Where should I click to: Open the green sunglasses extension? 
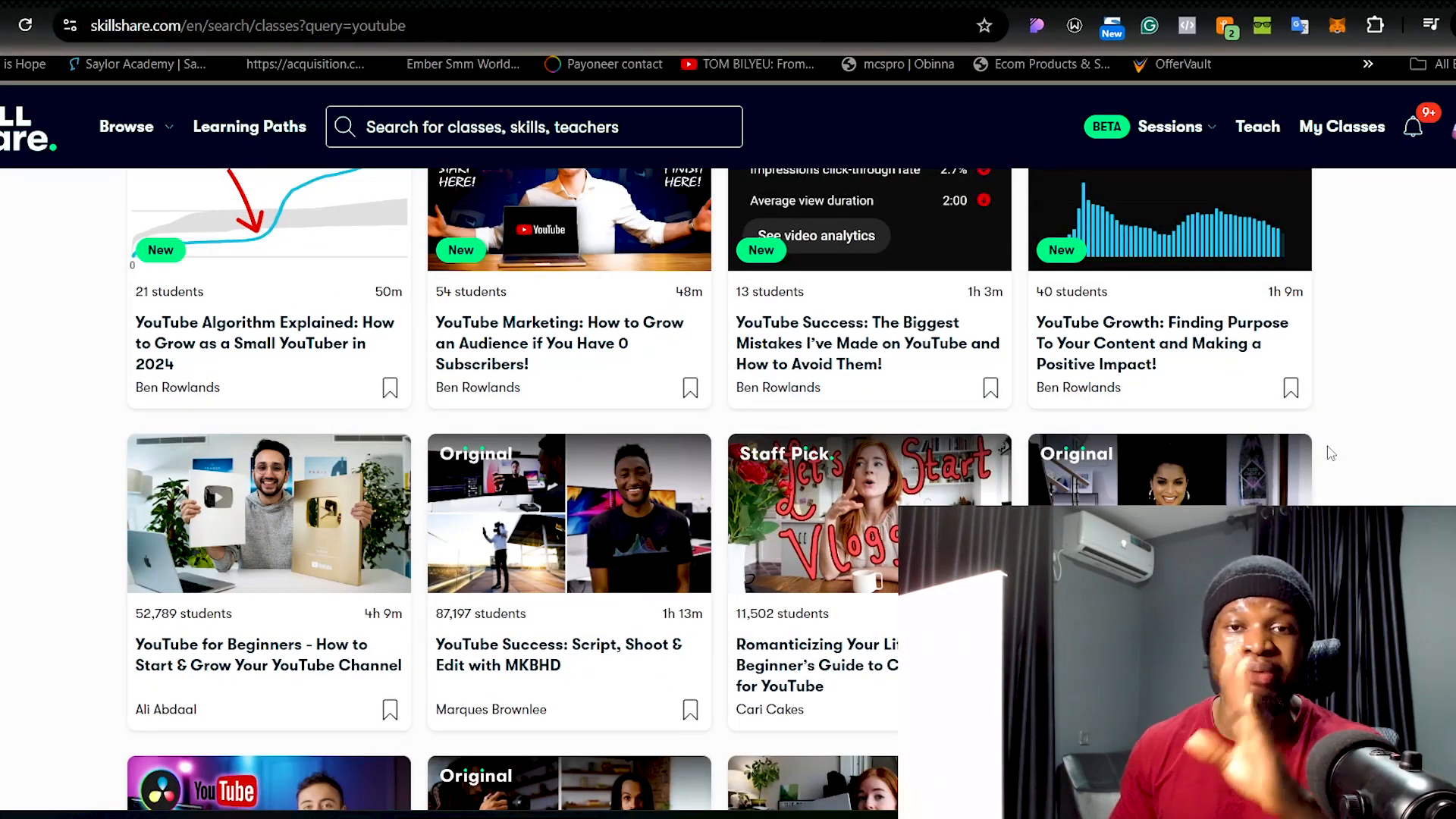click(x=1262, y=26)
